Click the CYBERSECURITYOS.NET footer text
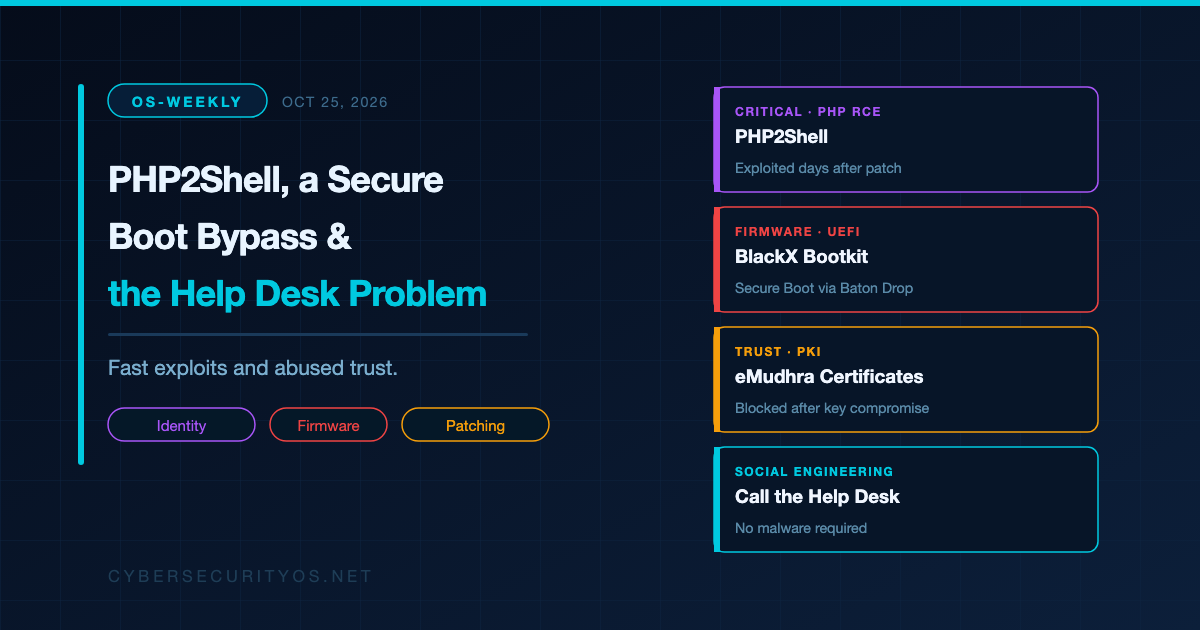The image size is (1200, 630). pyautogui.click(x=240, y=577)
